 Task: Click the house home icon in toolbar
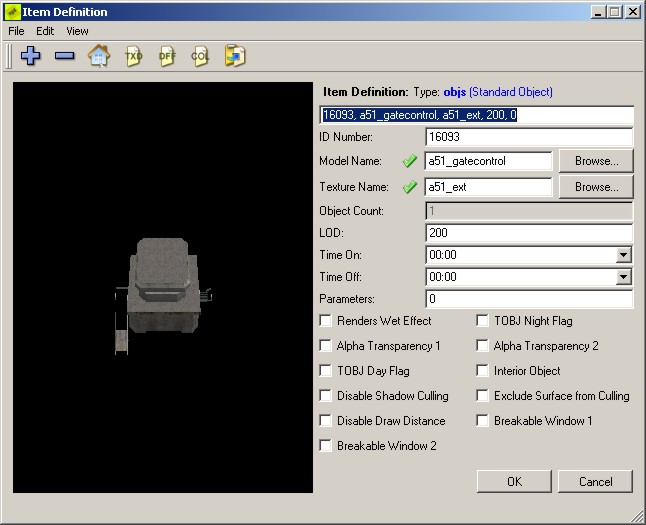click(99, 56)
